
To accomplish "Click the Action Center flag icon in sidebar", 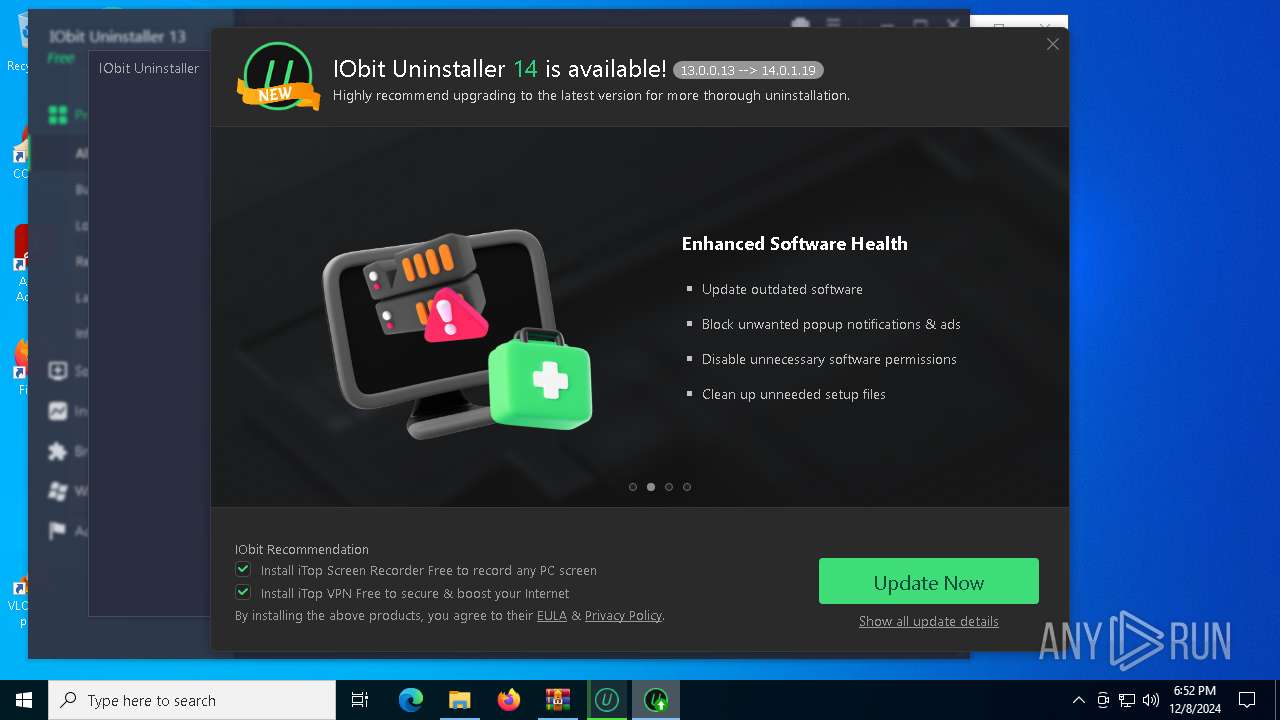I will point(58,531).
